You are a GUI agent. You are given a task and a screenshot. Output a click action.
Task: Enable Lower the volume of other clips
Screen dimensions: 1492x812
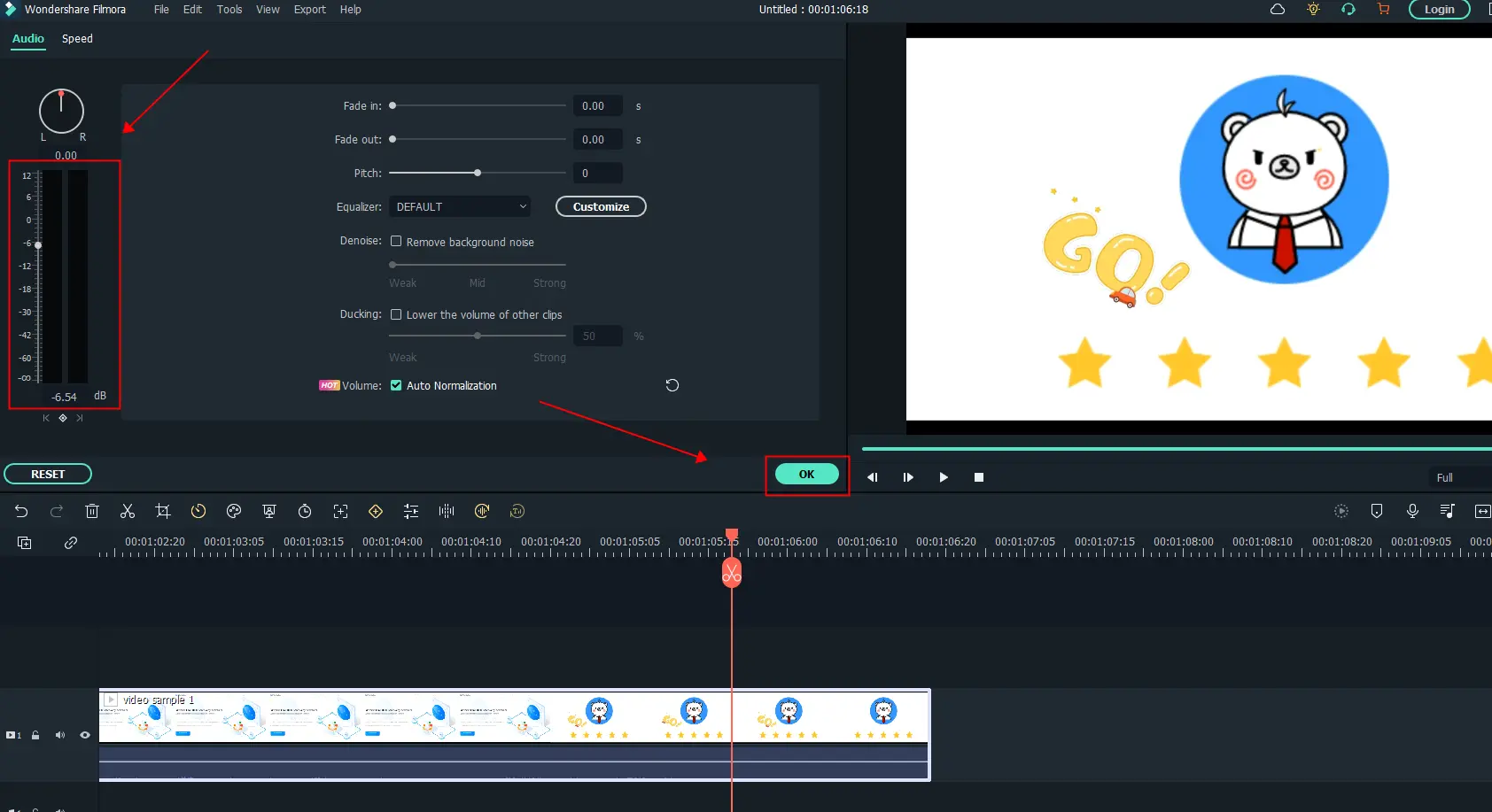point(396,314)
